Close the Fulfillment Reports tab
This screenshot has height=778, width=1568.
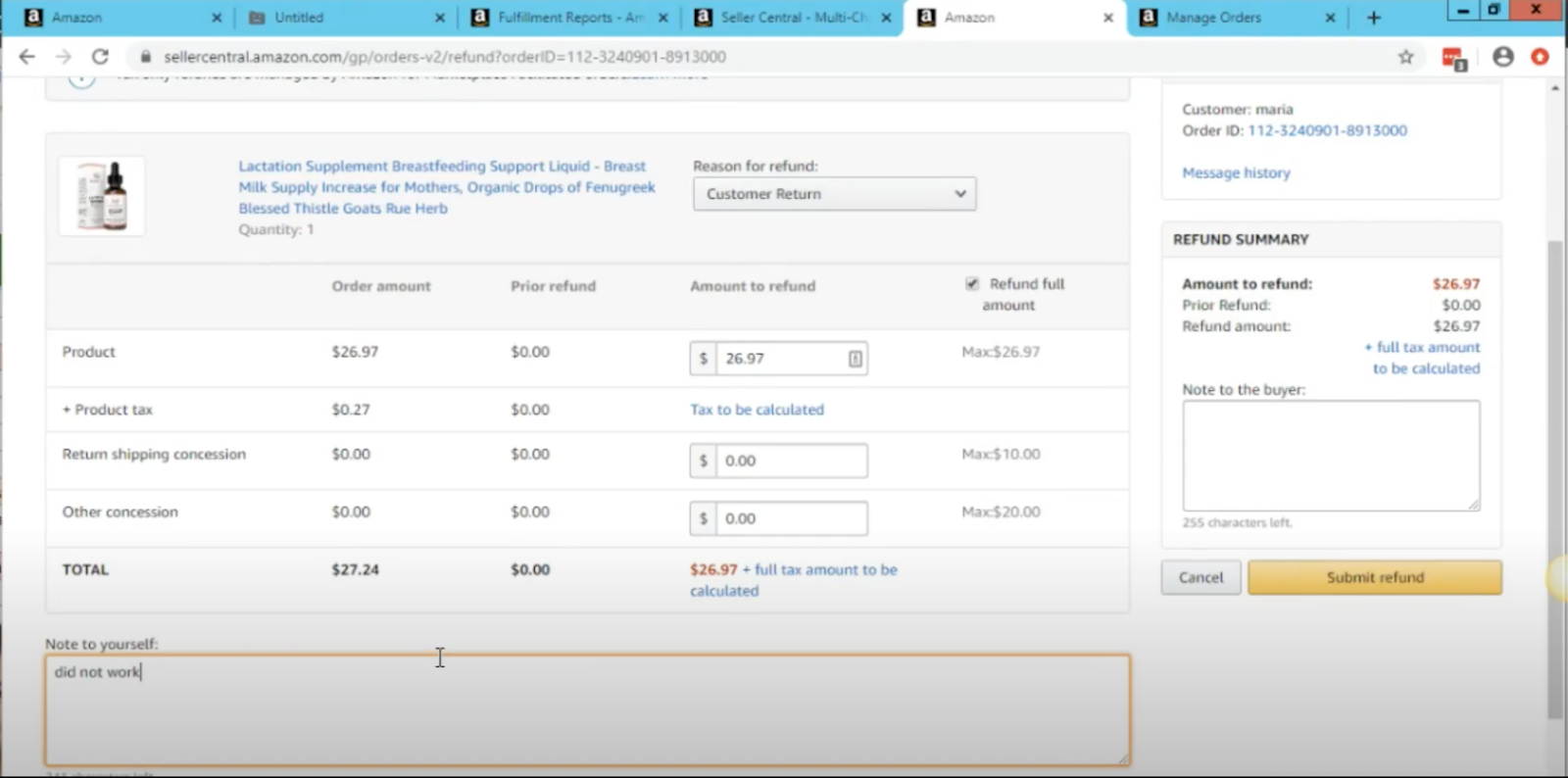tap(663, 18)
